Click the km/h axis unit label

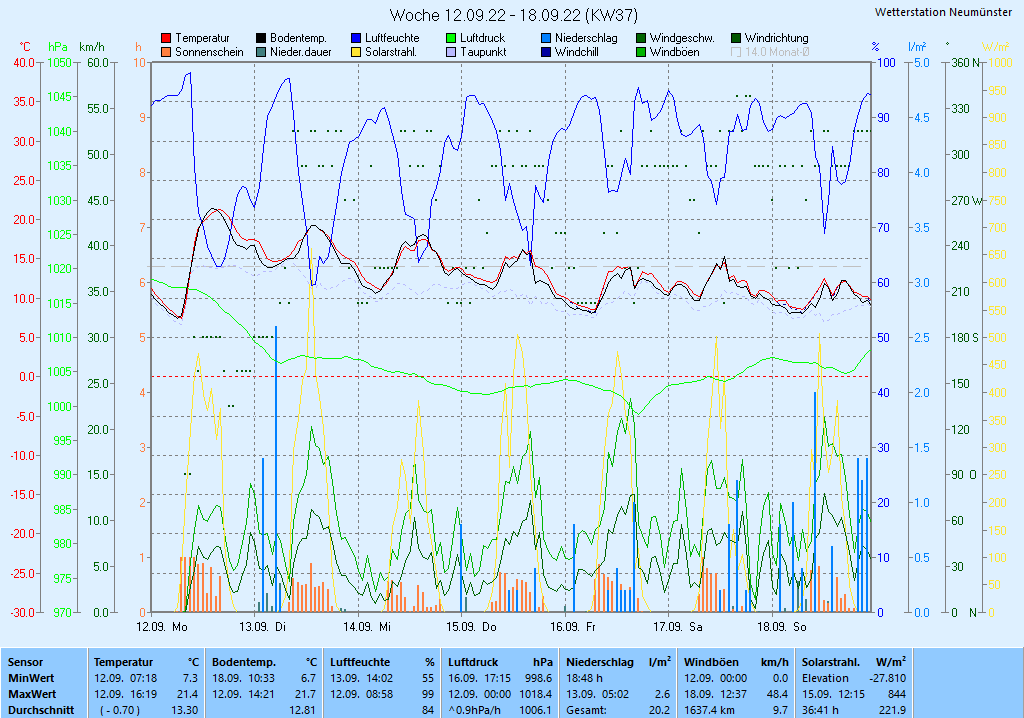pos(91,47)
